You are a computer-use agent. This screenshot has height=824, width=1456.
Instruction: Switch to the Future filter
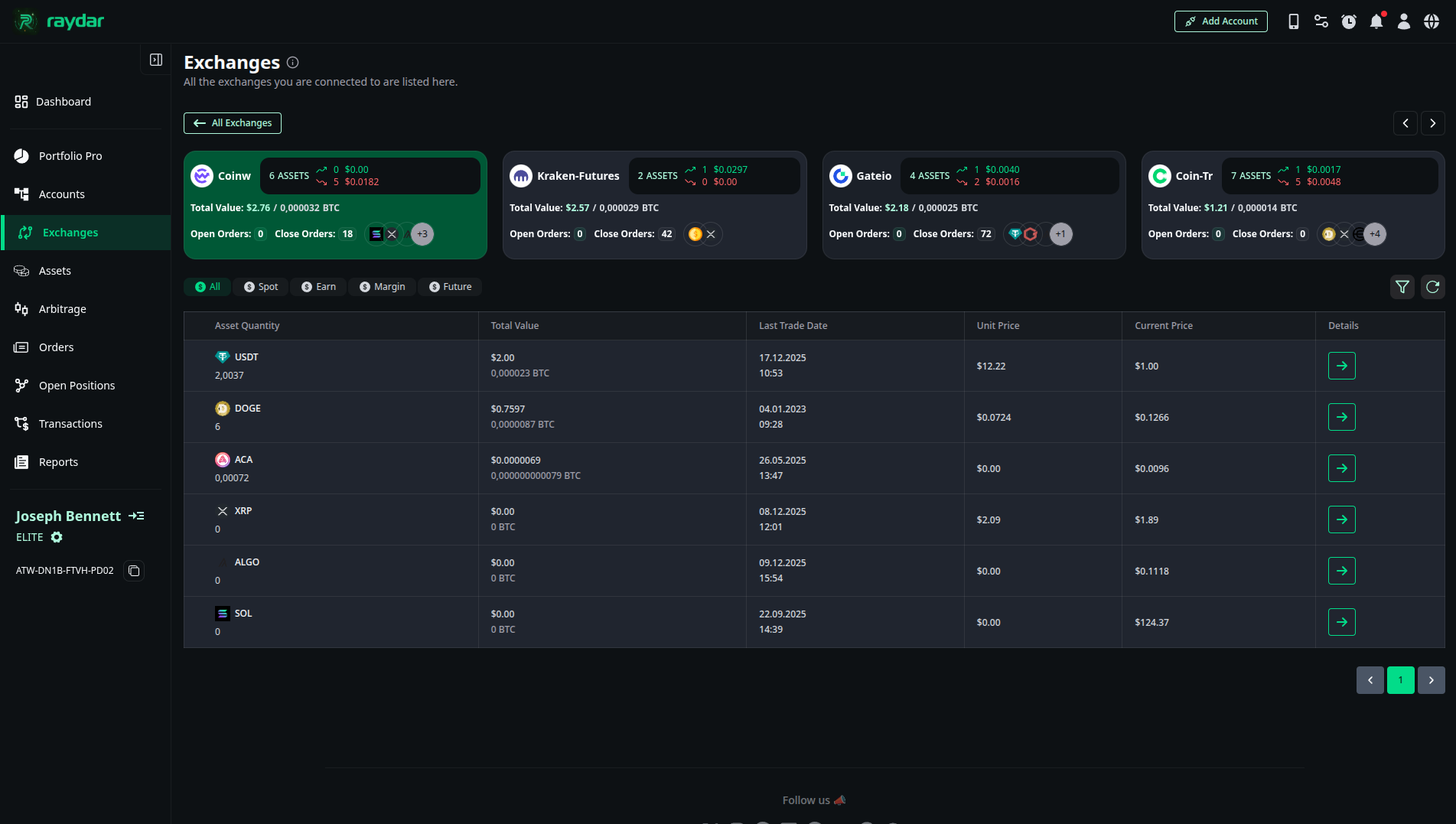point(449,286)
